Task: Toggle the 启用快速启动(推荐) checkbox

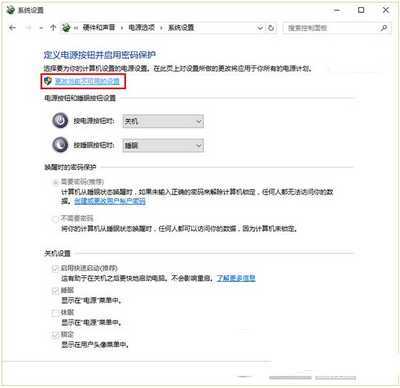Action: [55, 268]
